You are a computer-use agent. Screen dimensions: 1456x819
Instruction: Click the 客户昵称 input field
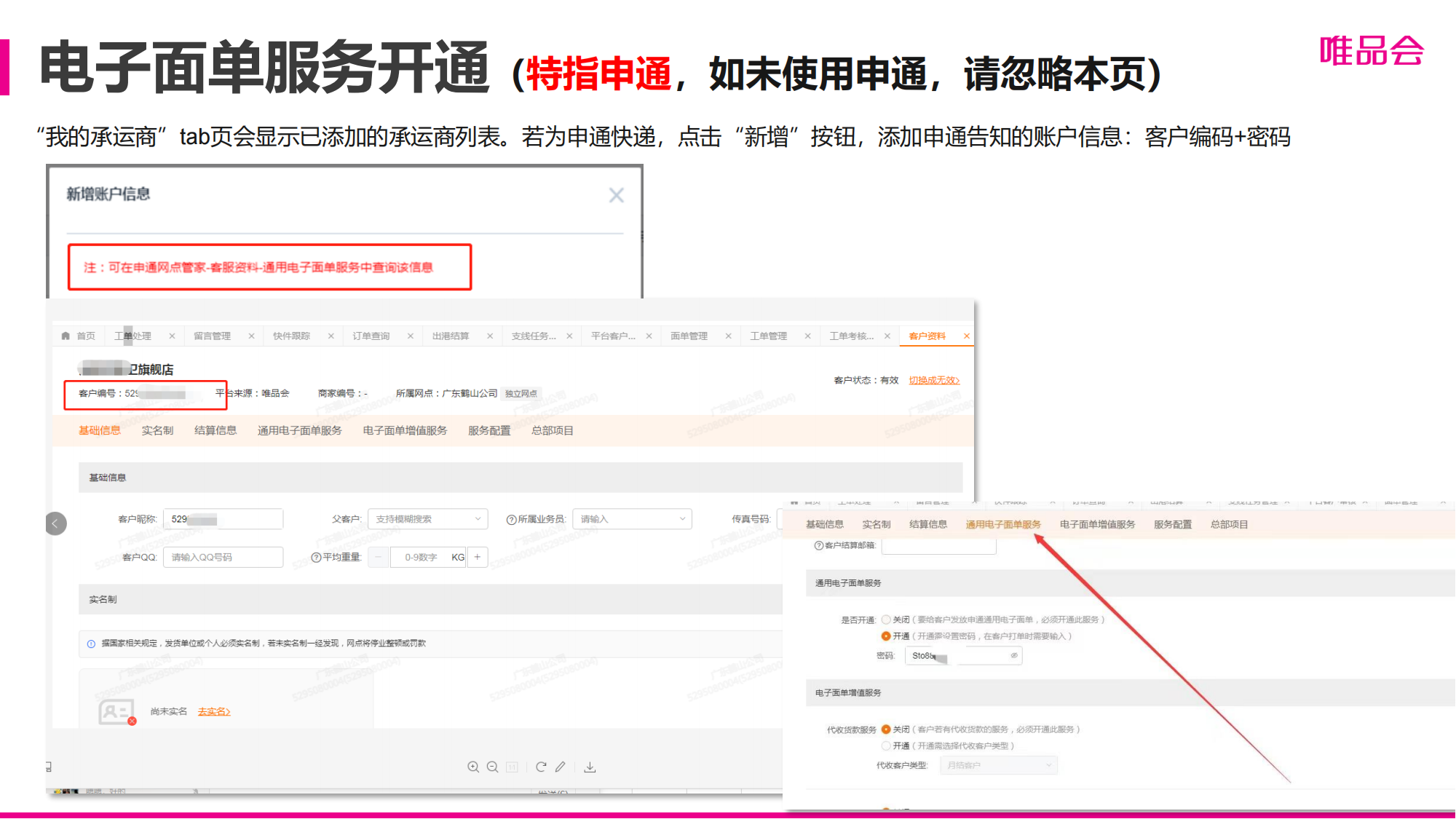click(223, 519)
